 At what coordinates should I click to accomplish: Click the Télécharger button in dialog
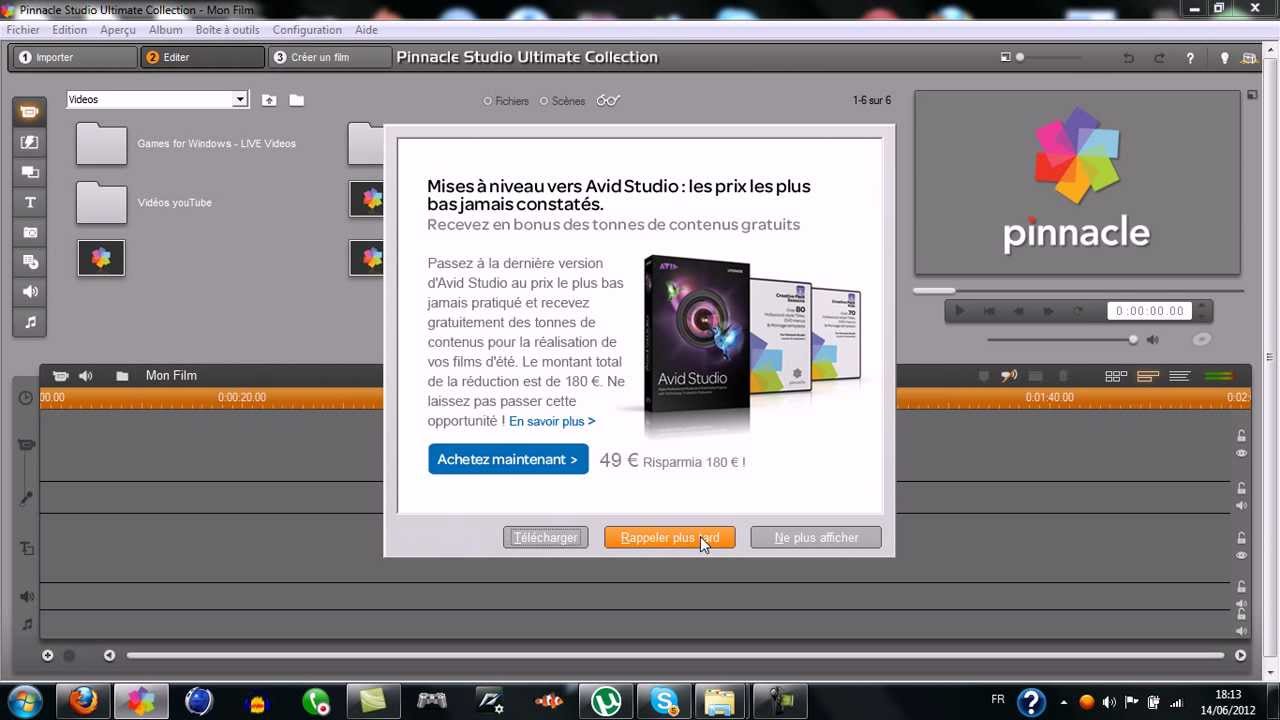(x=545, y=538)
